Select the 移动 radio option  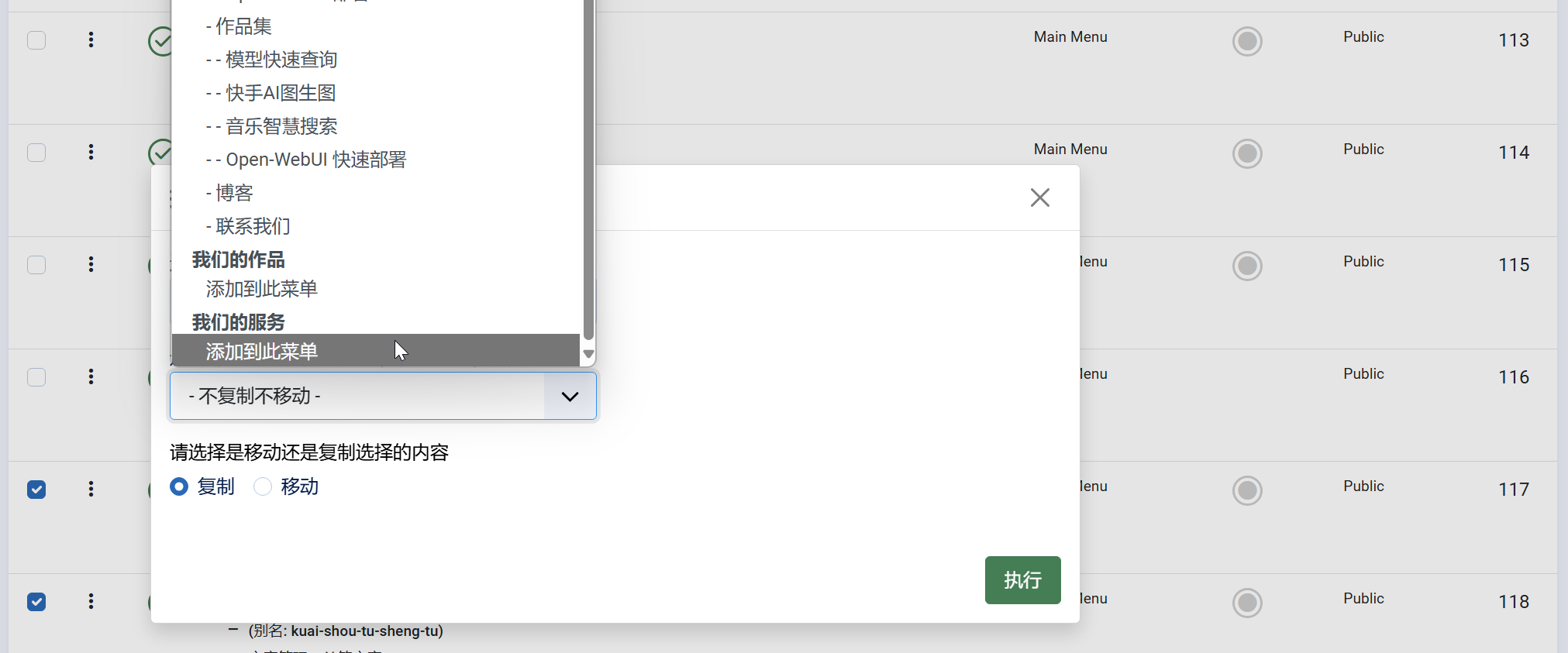(x=264, y=486)
